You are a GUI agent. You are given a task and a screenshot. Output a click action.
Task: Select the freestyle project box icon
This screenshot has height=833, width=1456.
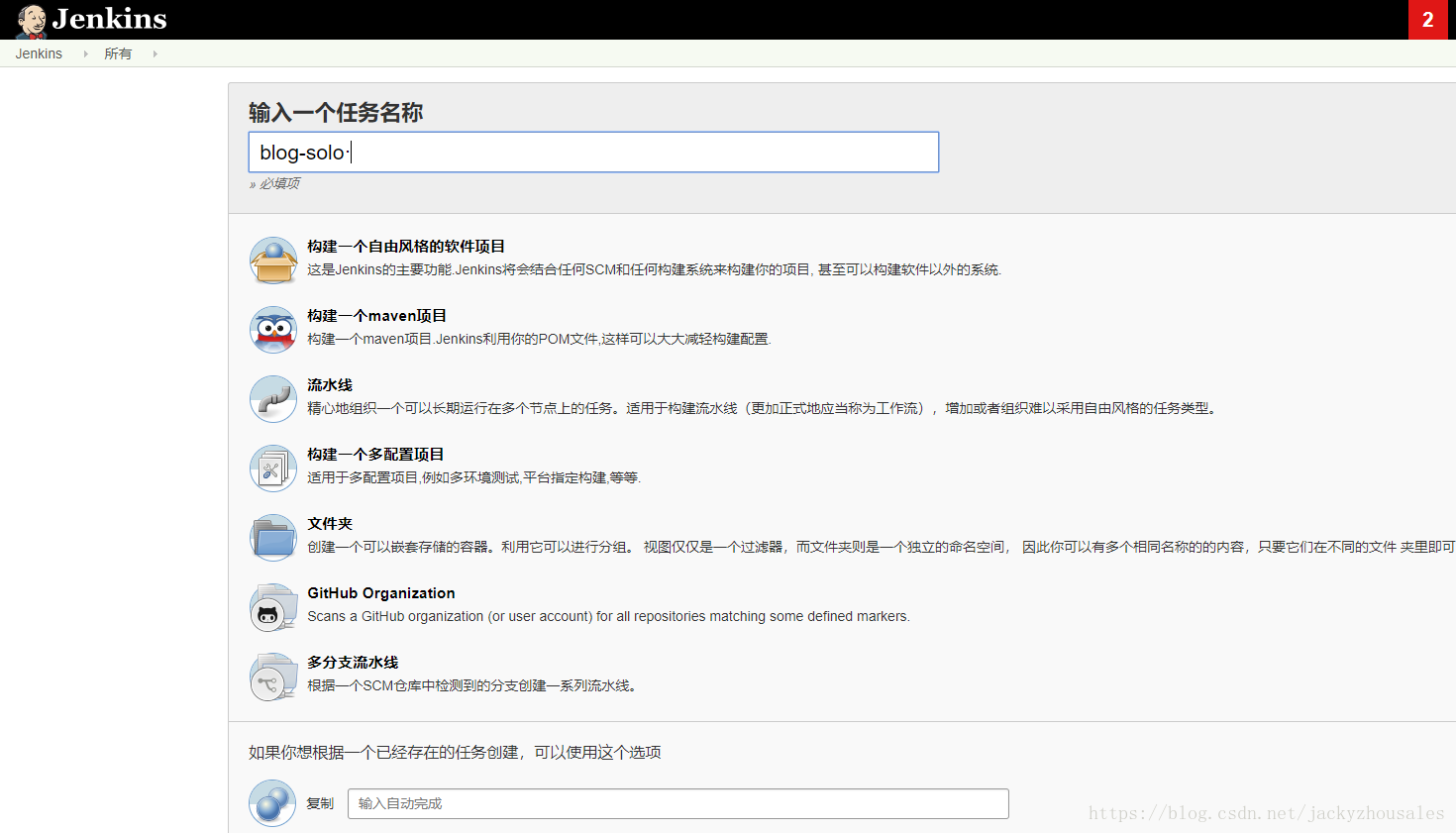(x=273, y=260)
